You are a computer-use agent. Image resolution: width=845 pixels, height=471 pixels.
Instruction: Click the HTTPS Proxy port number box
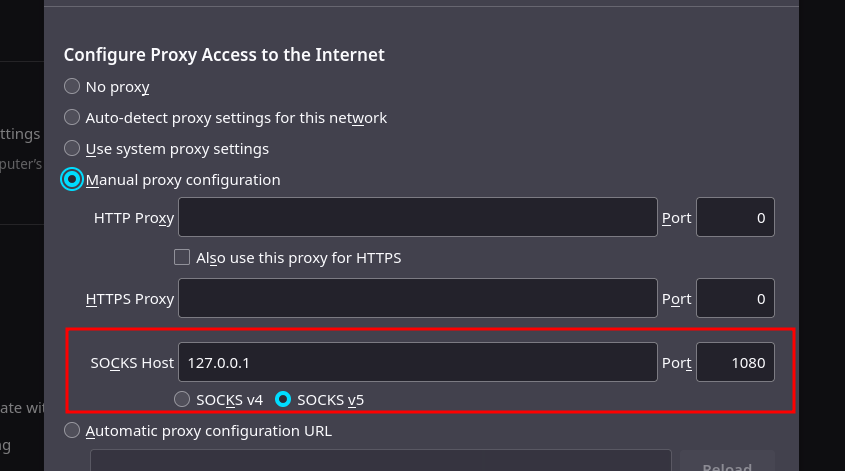[735, 298]
